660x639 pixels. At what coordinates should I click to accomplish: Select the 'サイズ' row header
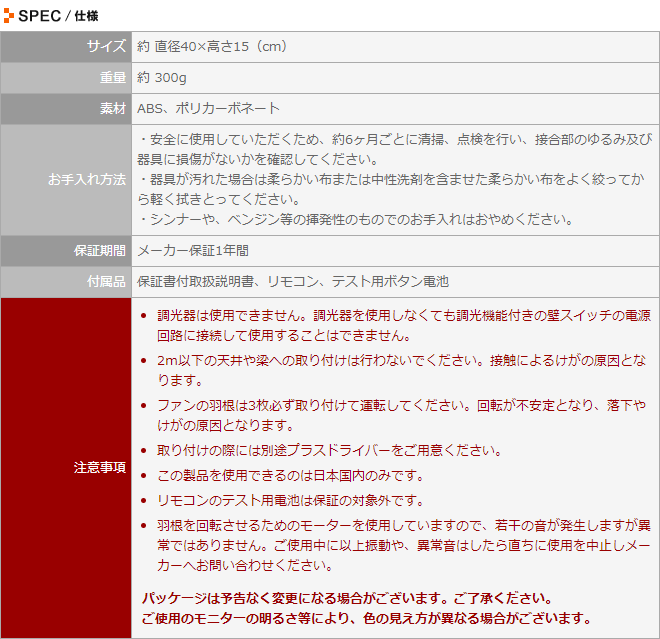(x=66, y=47)
